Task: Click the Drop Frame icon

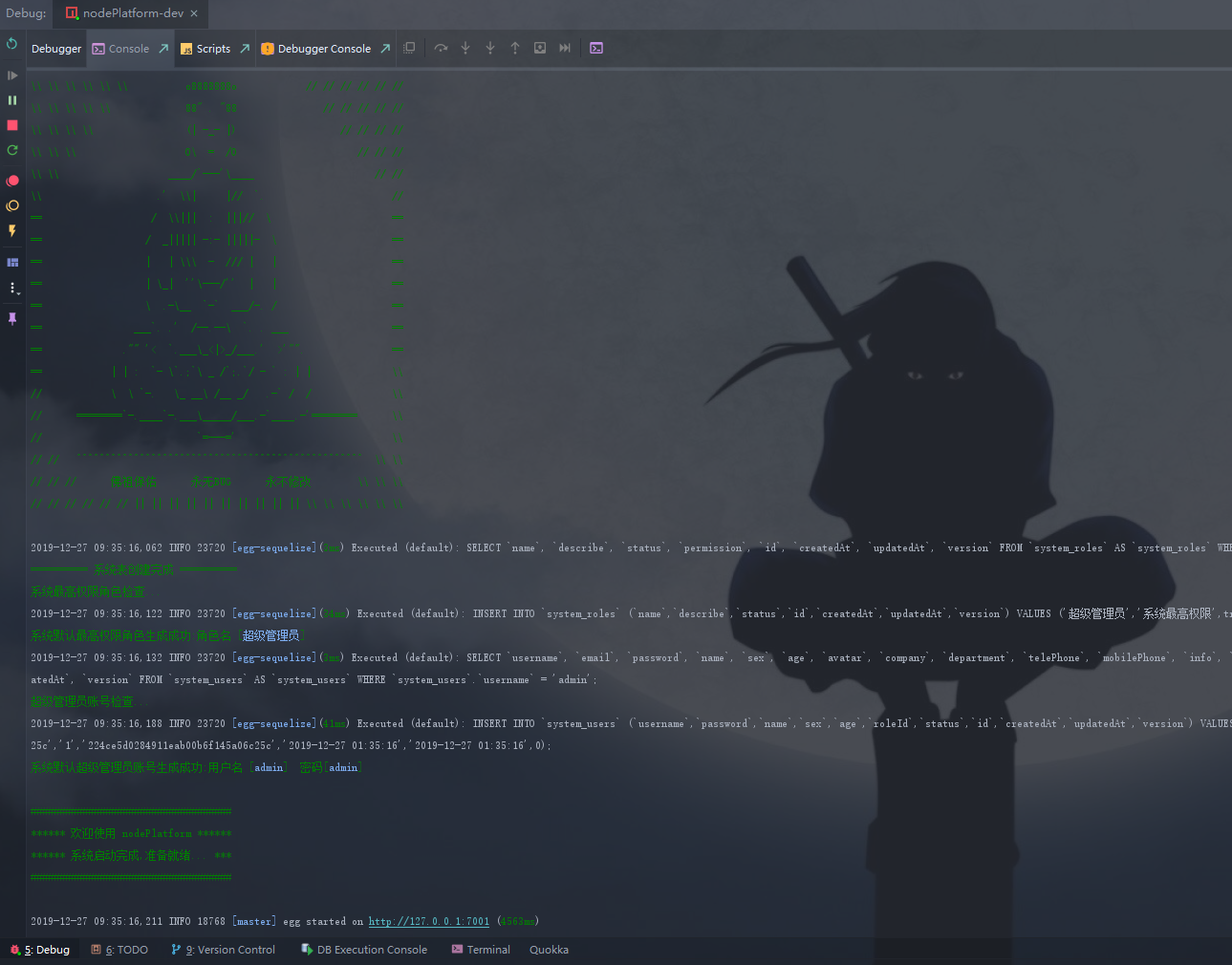Action: coord(540,48)
